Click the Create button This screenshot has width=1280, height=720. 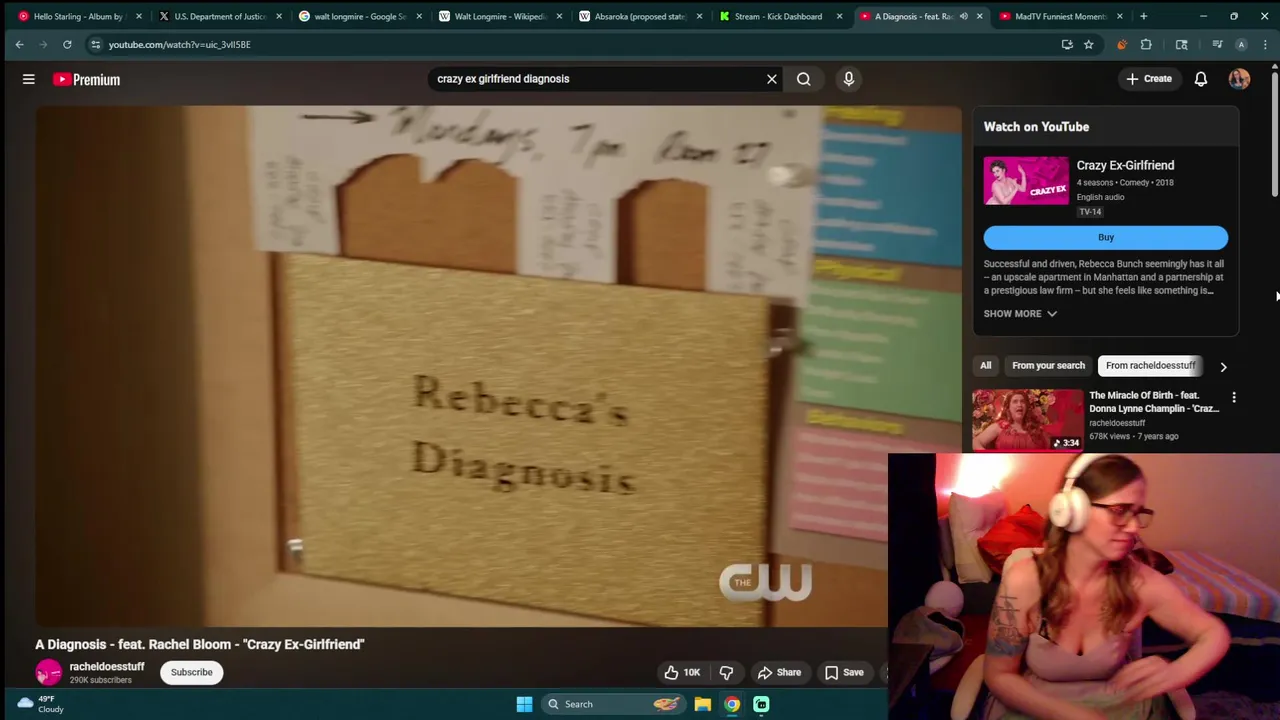point(1149,79)
